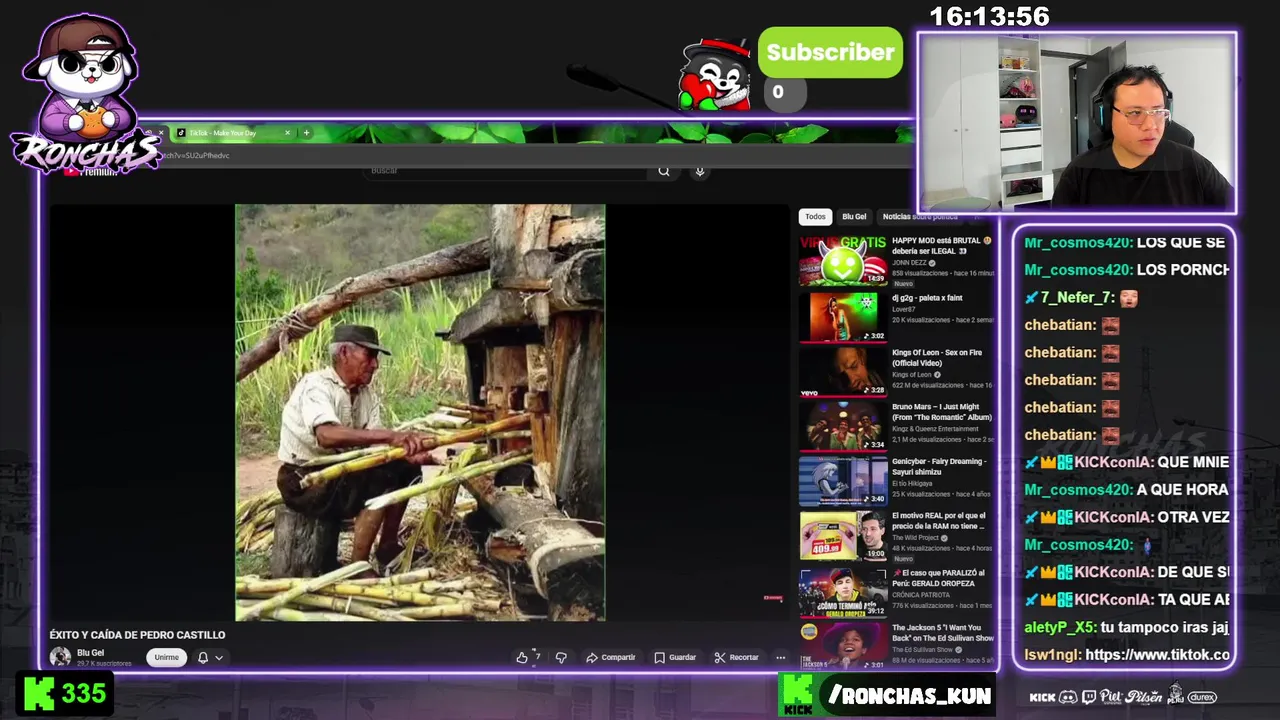Click the channel name 'The Wild Project'
1280x720 pixels.
tap(917, 538)
